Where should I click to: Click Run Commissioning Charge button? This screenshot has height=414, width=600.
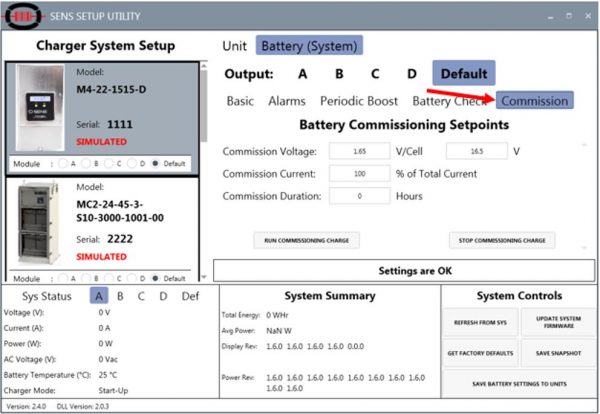(x=307, y=240)
